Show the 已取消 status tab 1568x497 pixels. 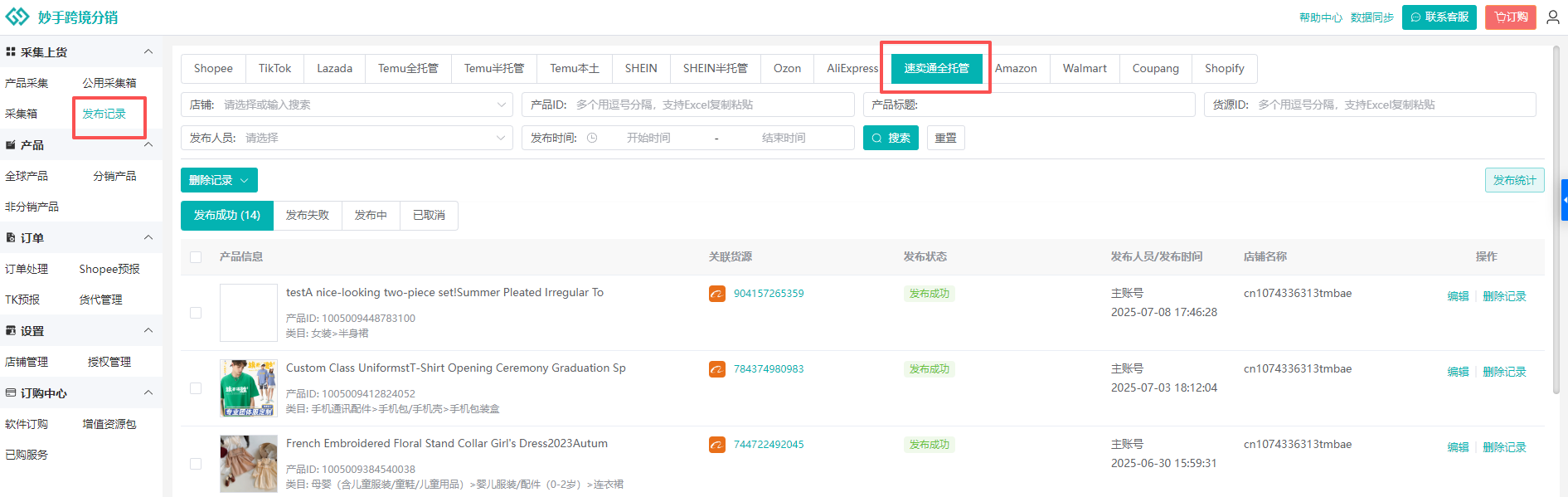[429, 215]
